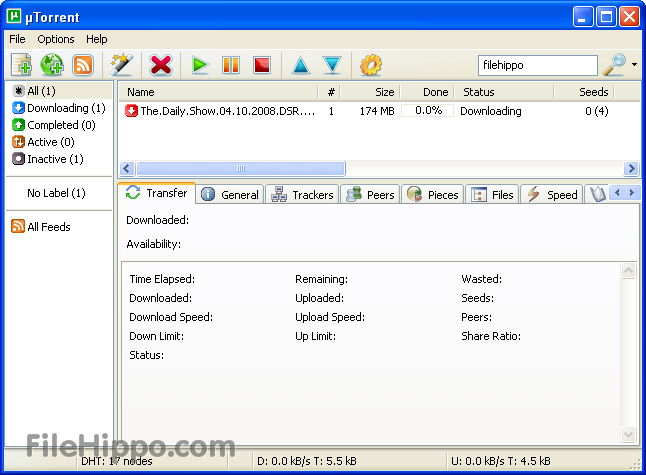Click the 0 (4) seeds cell
Screen dimensions: 646x475
[597, 111]
